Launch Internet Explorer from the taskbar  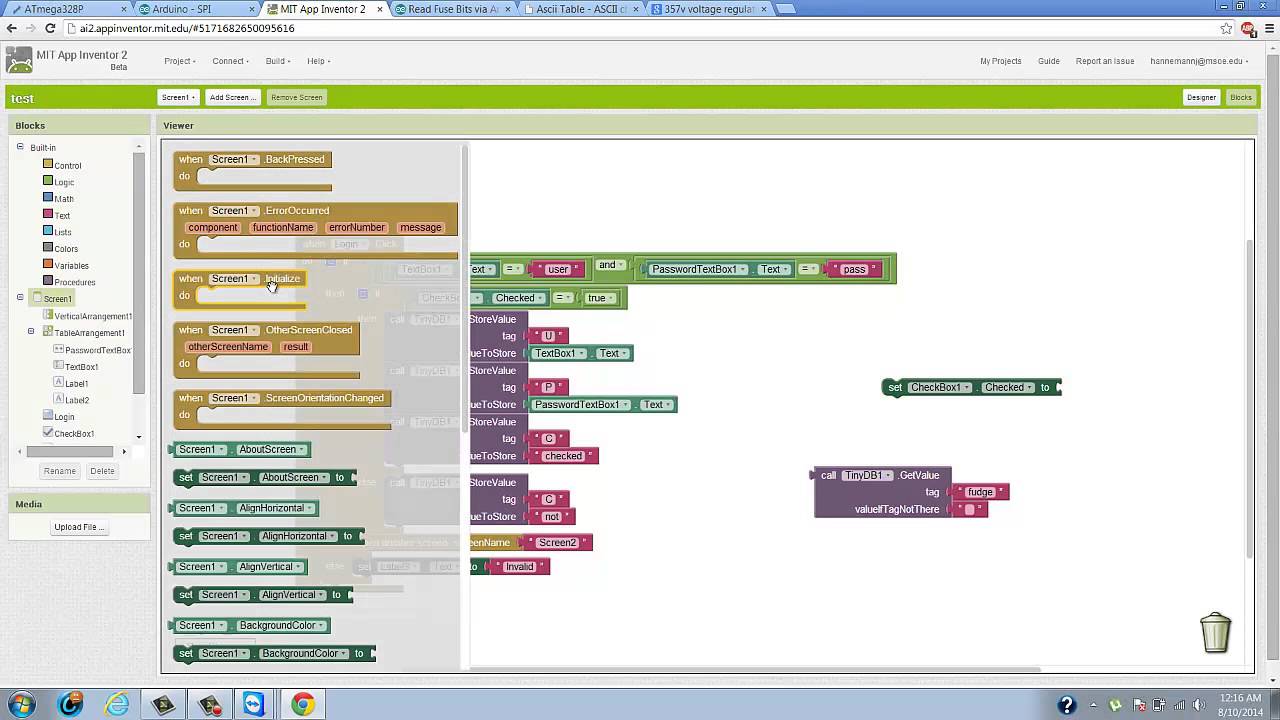click(x=117, y=705)
